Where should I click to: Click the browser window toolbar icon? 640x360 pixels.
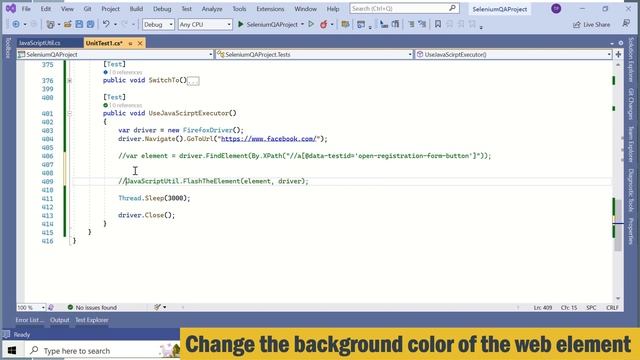[x=361, y=24]
